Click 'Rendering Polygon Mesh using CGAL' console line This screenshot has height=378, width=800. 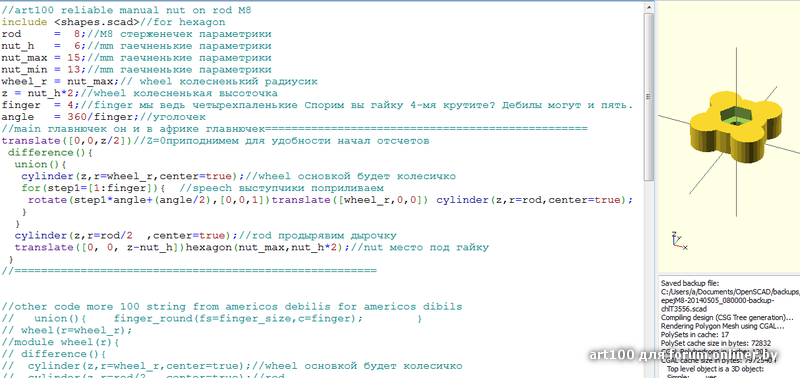coord(722,325)
